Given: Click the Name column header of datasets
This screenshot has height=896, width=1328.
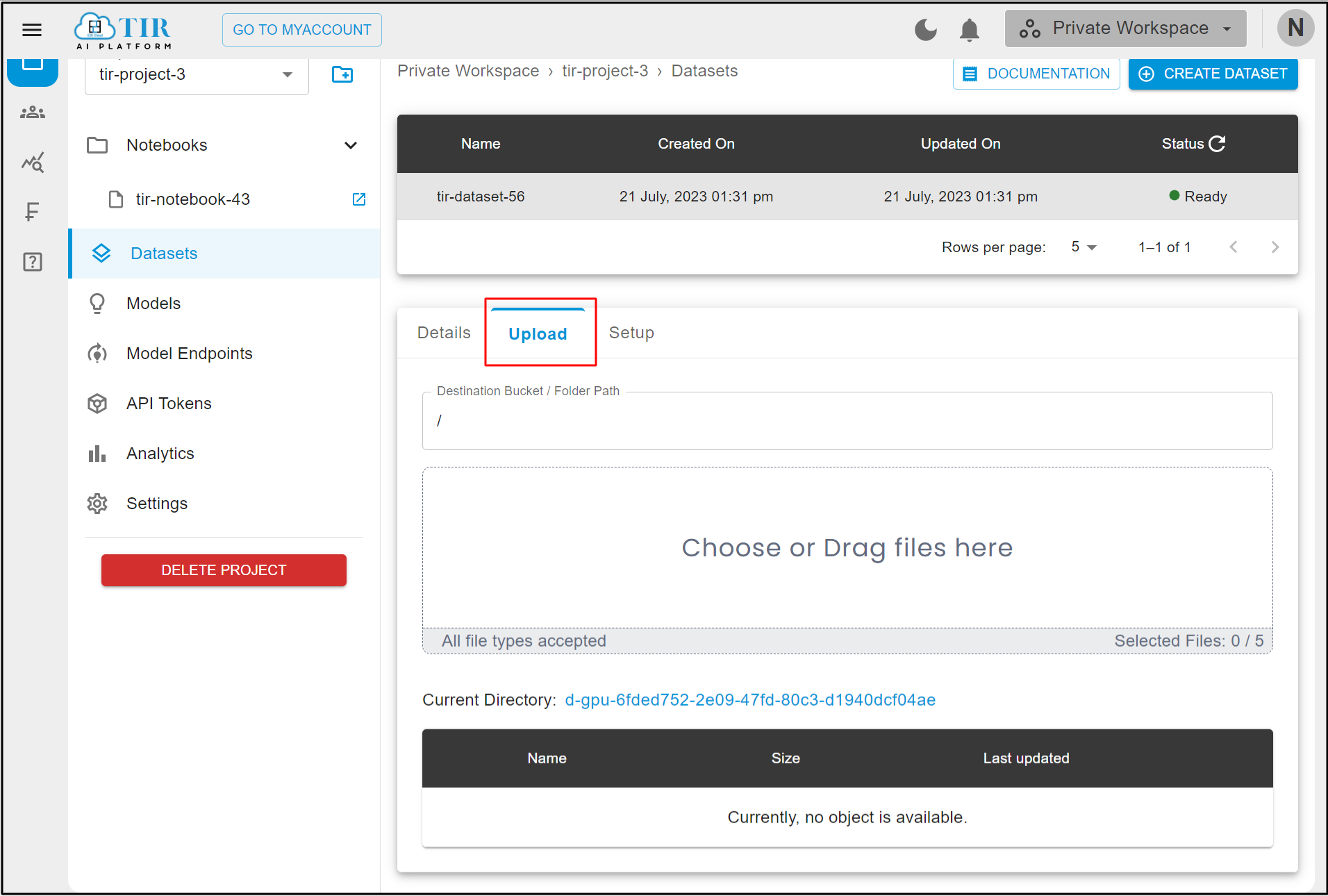Looking at the screenshot, I should click(481, 144).
